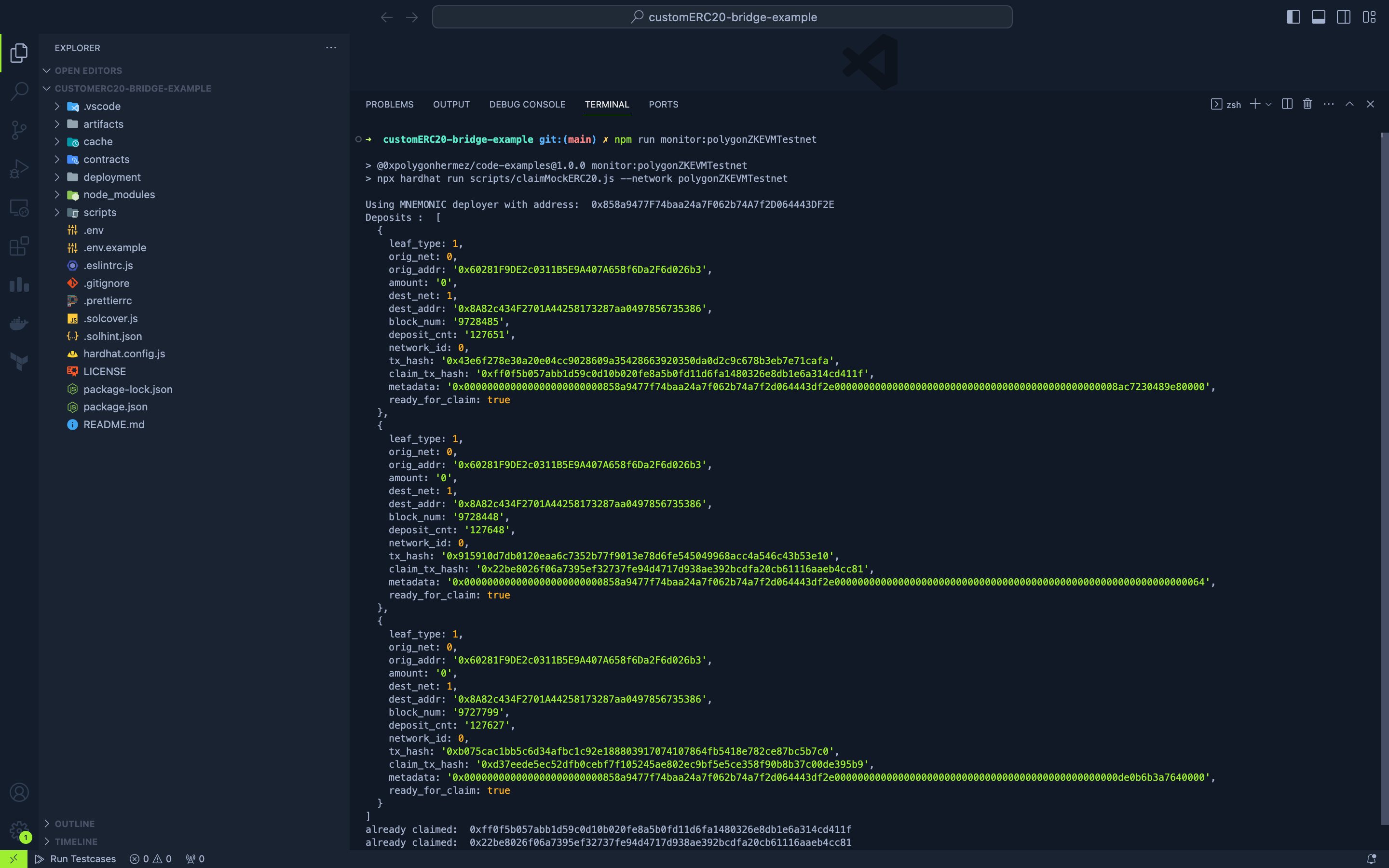Expand the contracts folder
This screenshot has width=1389, height=868.
point(106,159)
